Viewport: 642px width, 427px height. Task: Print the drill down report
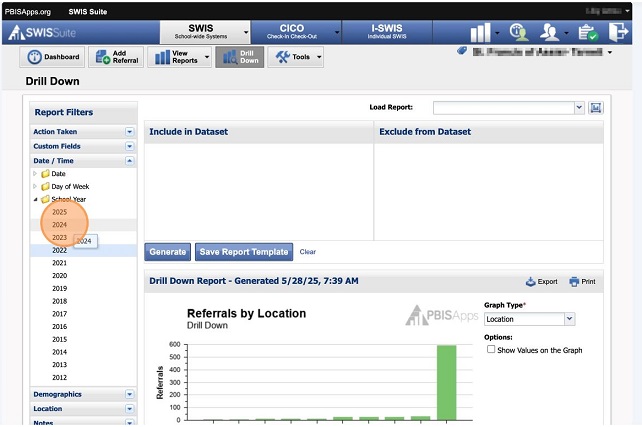pos(582,282)
